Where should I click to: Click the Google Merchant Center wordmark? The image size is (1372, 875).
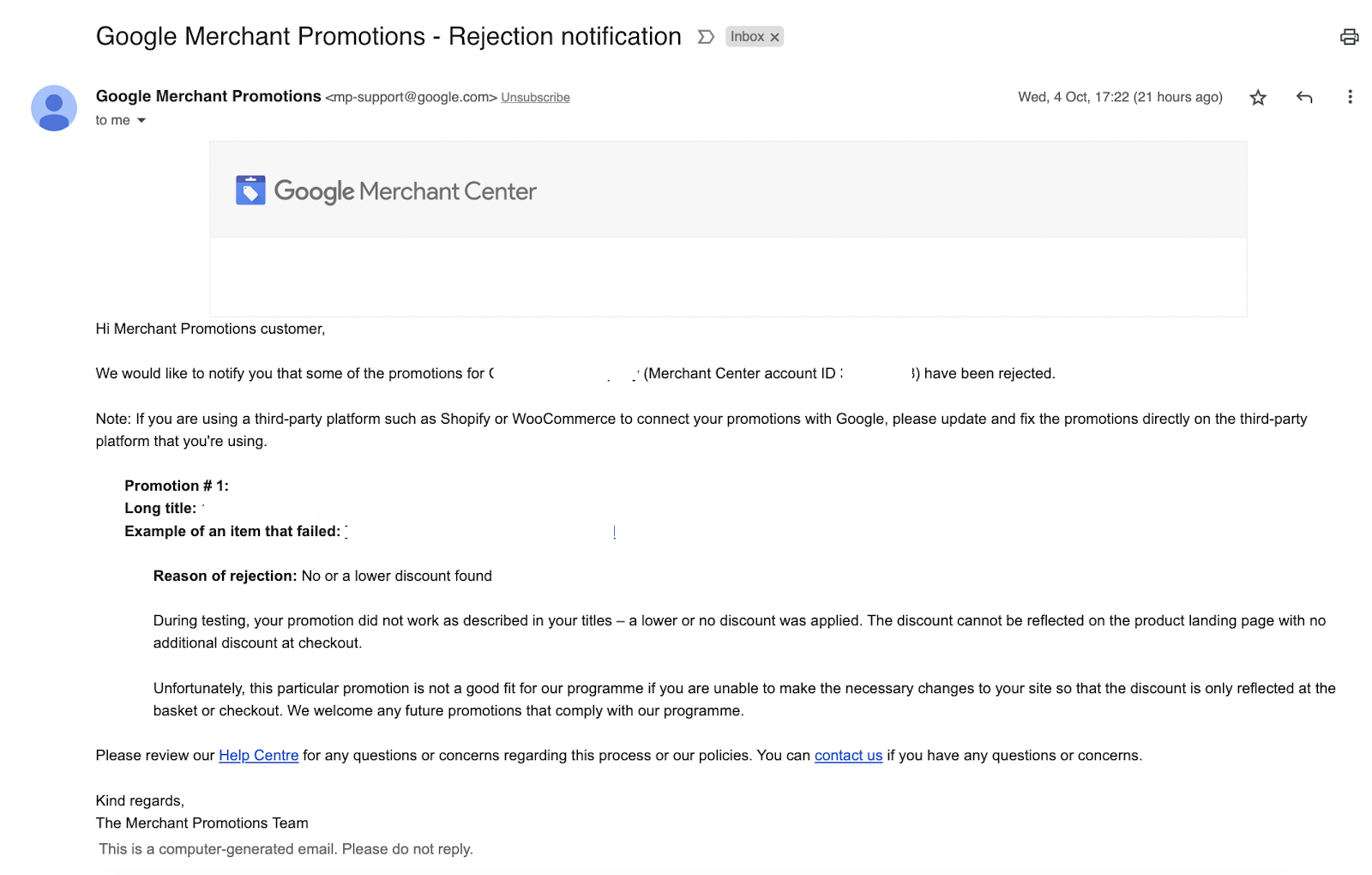[x=405, y=191]
